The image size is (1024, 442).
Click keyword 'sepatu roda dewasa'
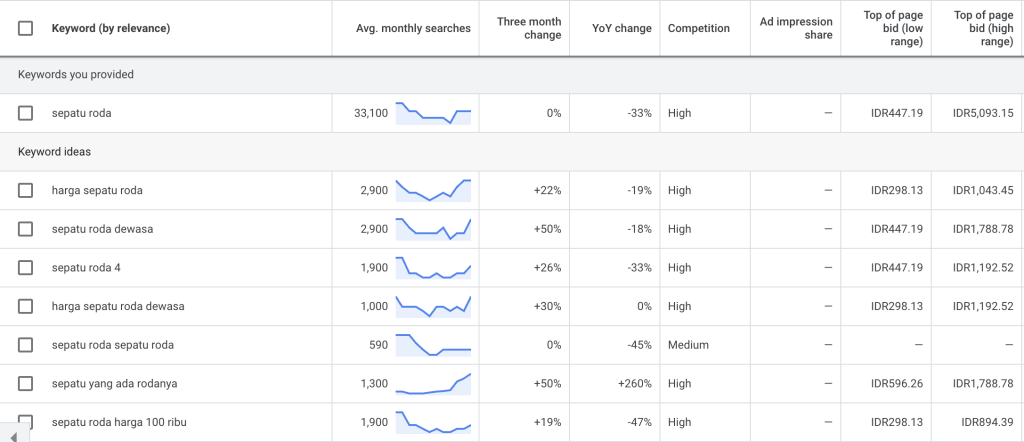pyautogui.click(x=103, y=229)
